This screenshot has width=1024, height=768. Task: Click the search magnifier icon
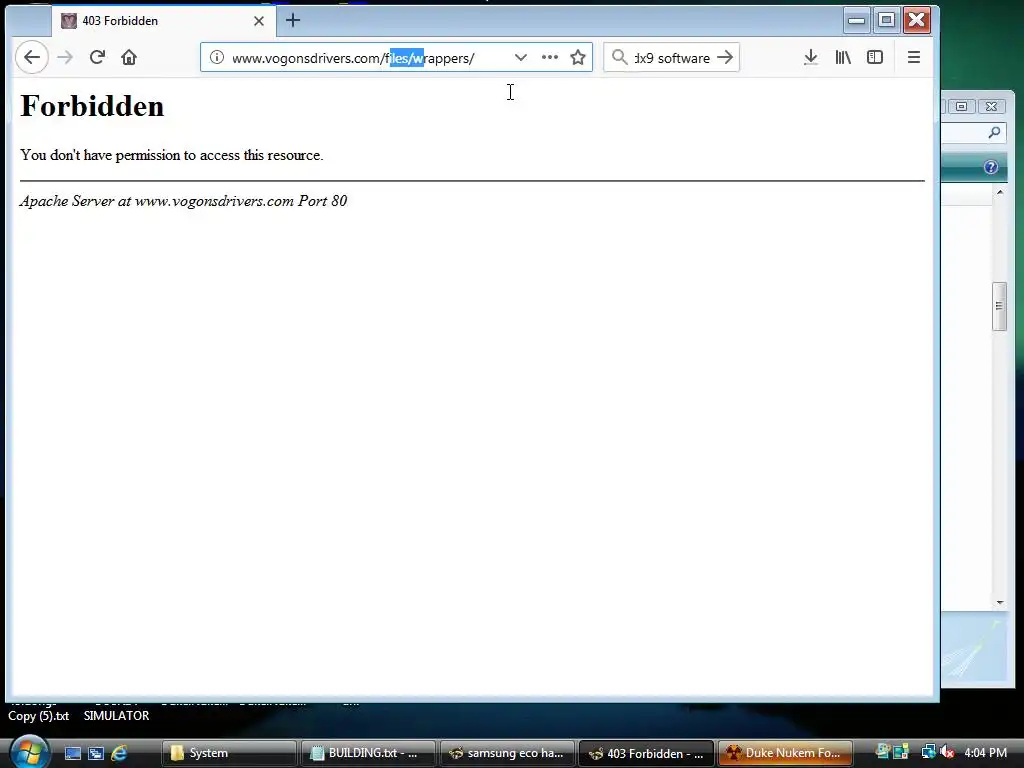pyautogui.click(x=619, y=57)
